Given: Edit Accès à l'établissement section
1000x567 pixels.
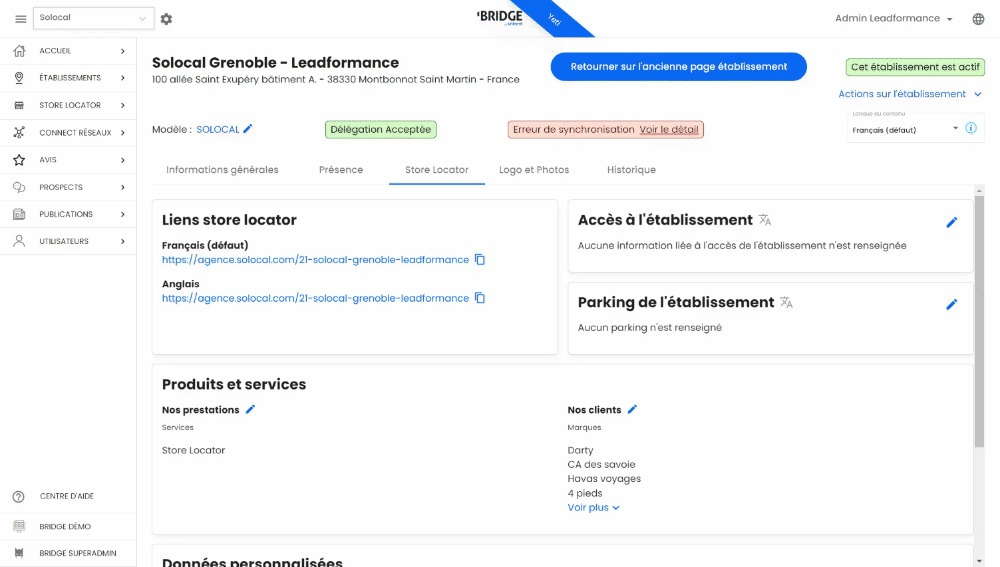Looking at the screenshot, I should coord(951,222).
